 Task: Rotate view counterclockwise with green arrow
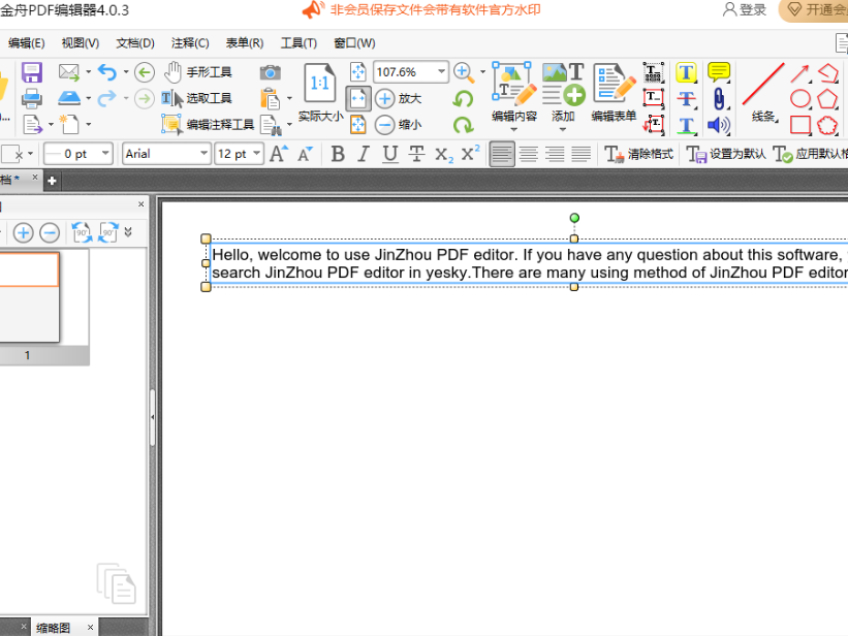click(x=463, y=98)
